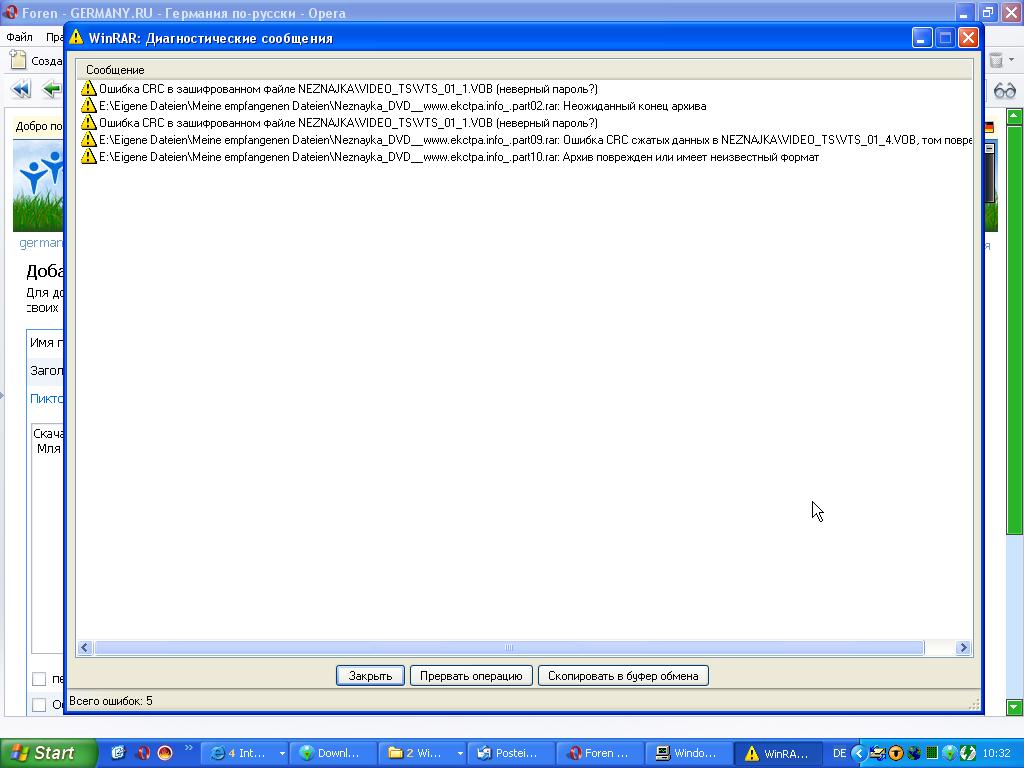Click the glasses icon in Opera toolbar
1024x768 pixels.
click(x=1004, y=91)
